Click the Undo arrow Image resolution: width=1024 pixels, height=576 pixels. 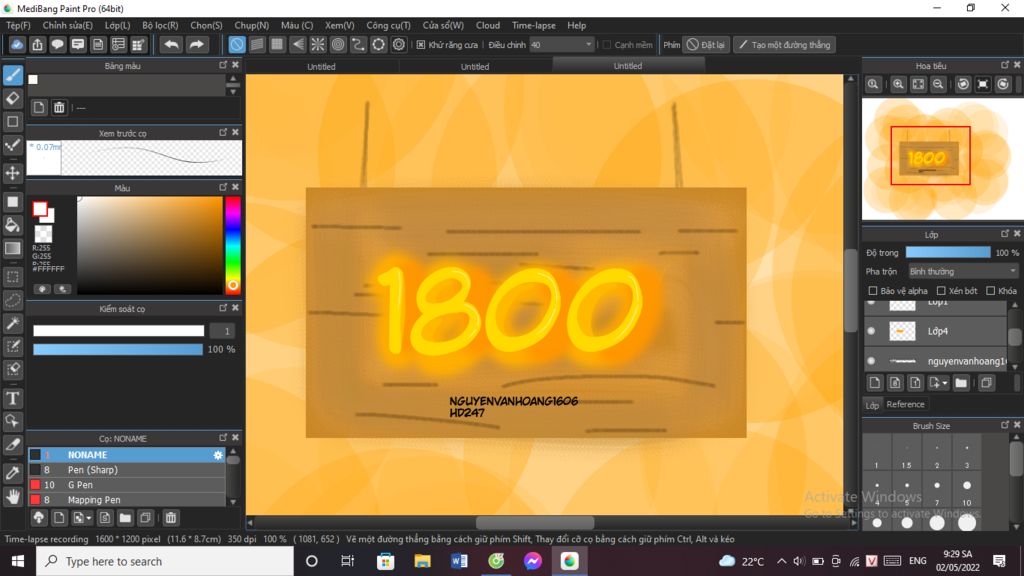tap(171, 44)
